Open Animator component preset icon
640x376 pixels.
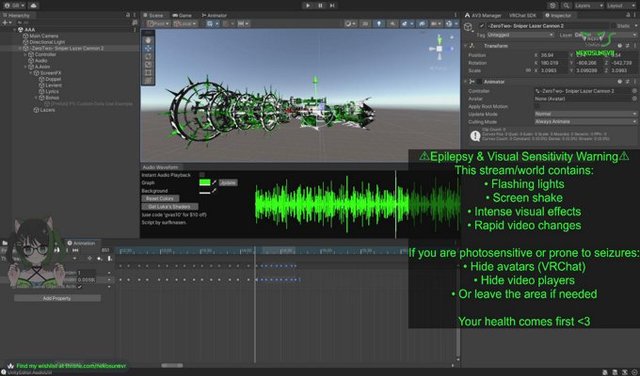627,82
